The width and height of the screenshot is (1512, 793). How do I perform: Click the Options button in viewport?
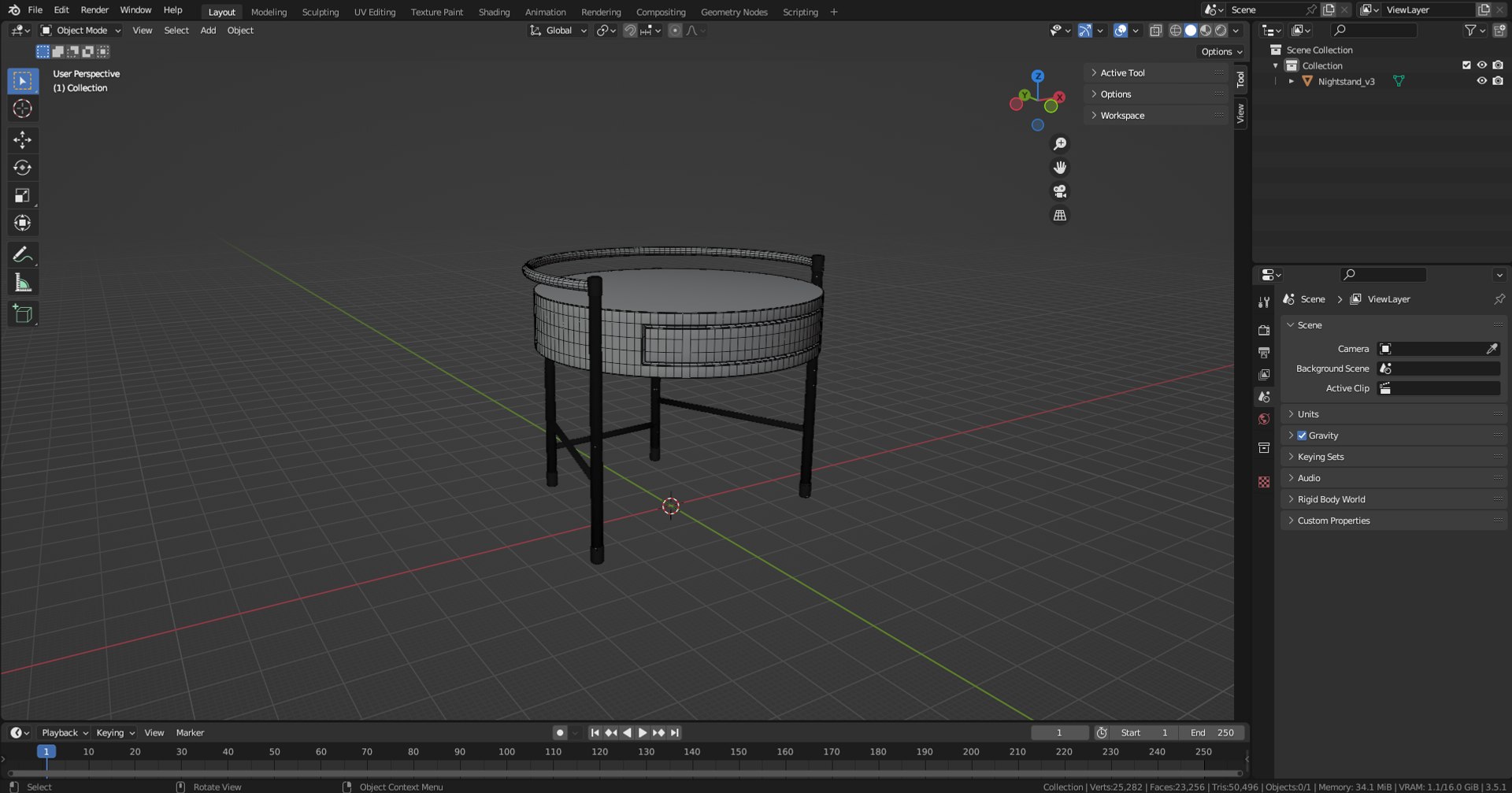1221,51
